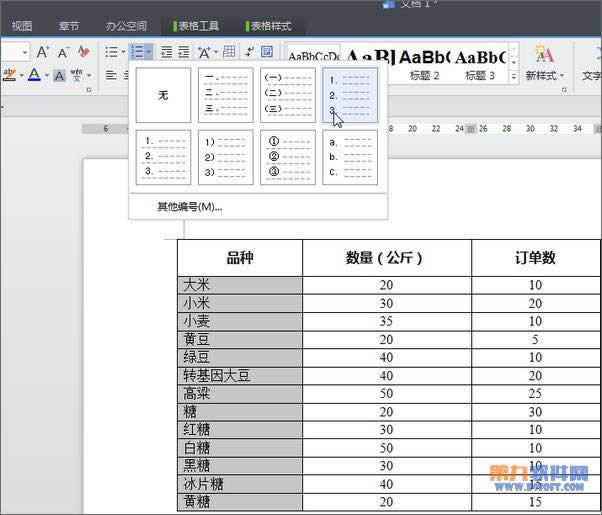Select the circled-number ①②③ numbering style

(286, 157)
